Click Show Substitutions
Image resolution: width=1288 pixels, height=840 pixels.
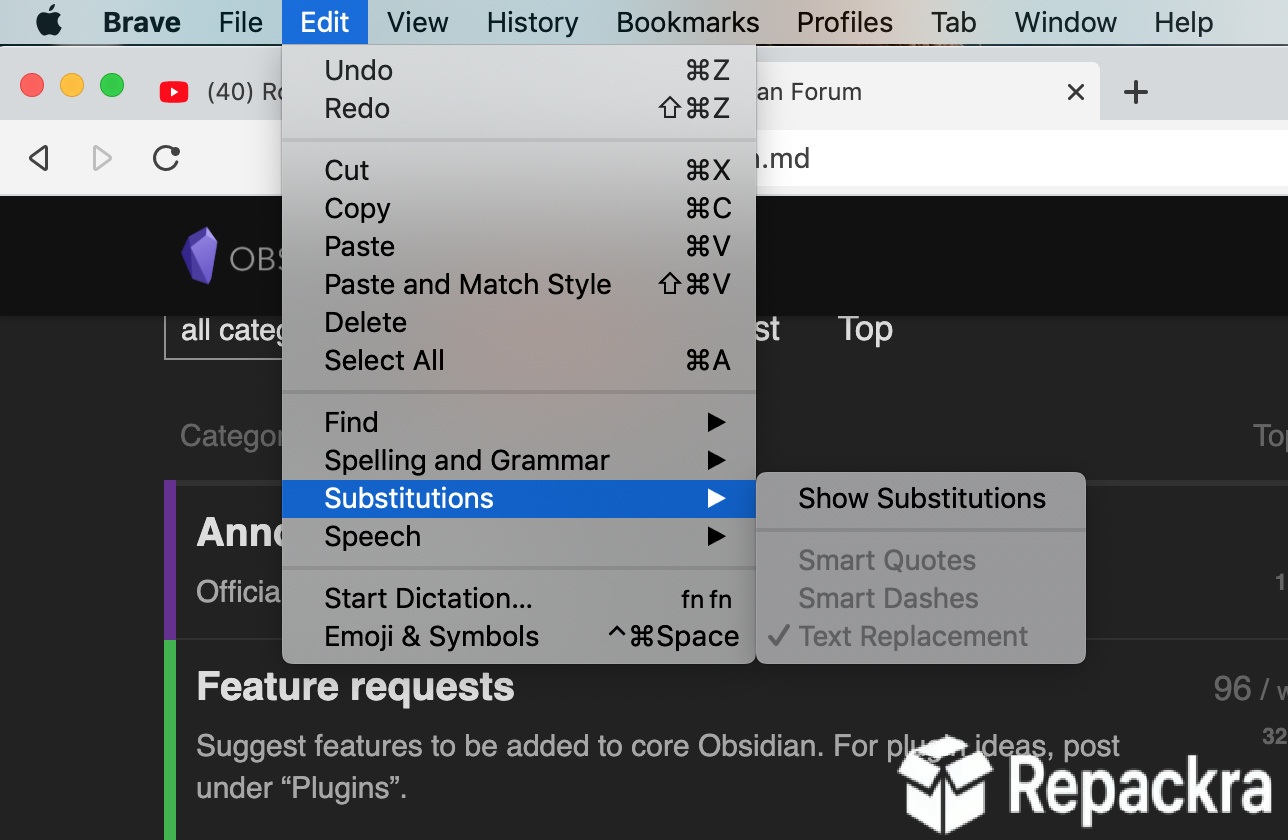point(921,499)
